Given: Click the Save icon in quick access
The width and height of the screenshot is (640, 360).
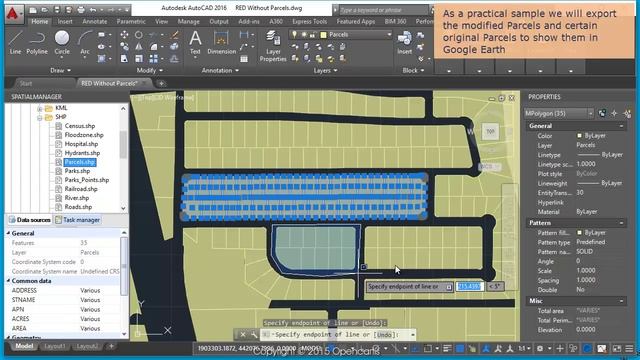Looking at the screenshot, I should click(x=57, y=9).
